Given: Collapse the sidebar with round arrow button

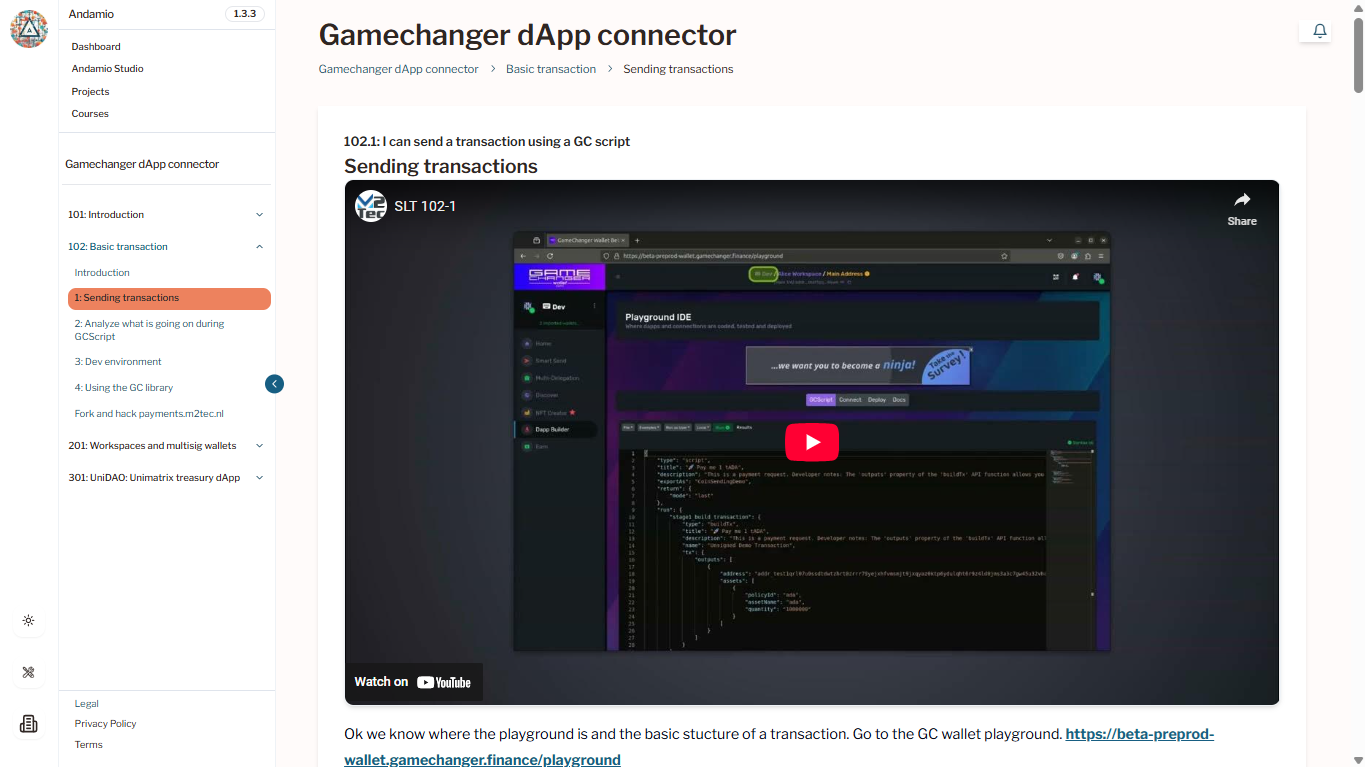Looking at the screenshot, I should coord(274,384).
